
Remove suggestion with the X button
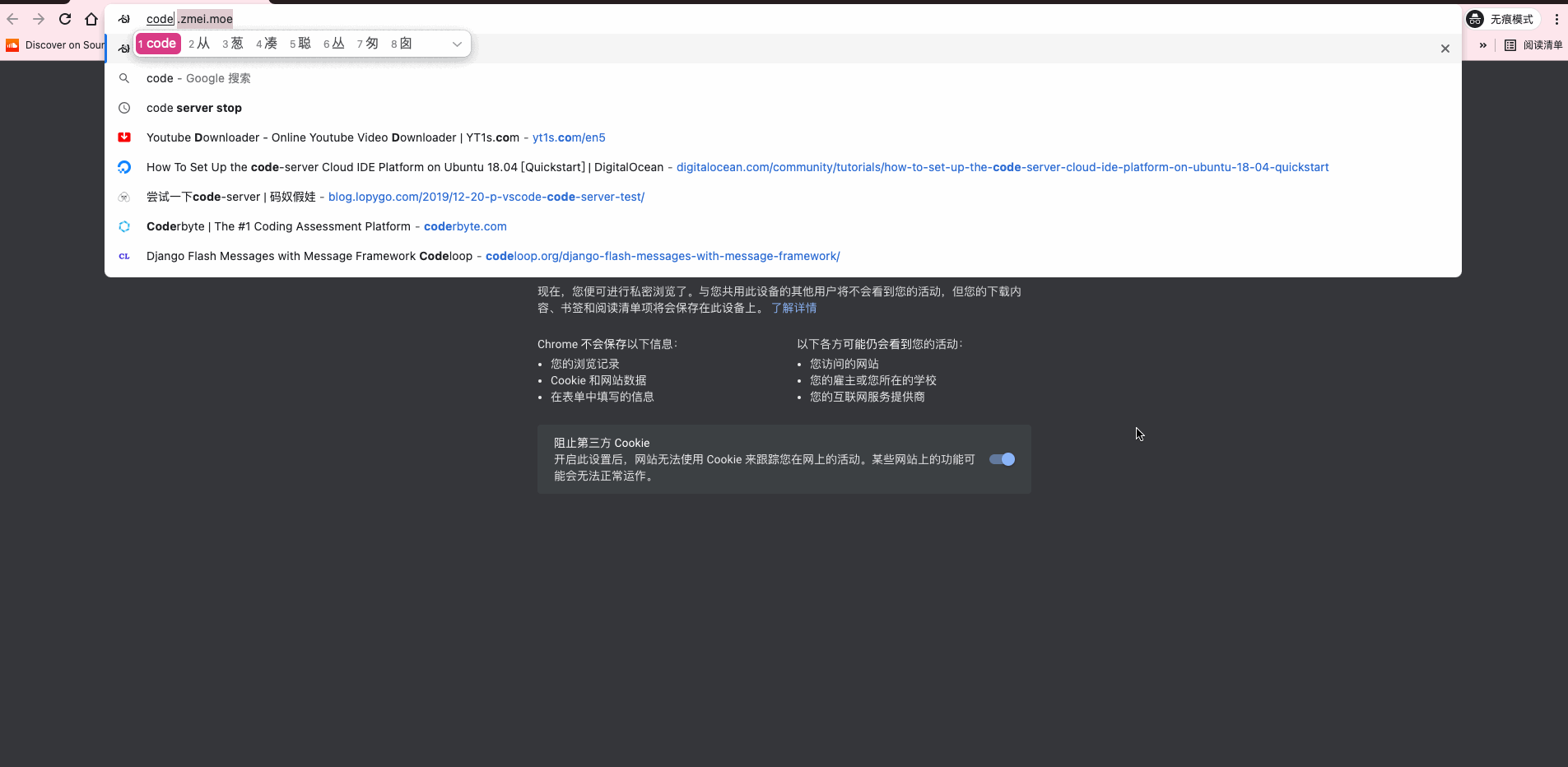click(x=1445, y=49)
